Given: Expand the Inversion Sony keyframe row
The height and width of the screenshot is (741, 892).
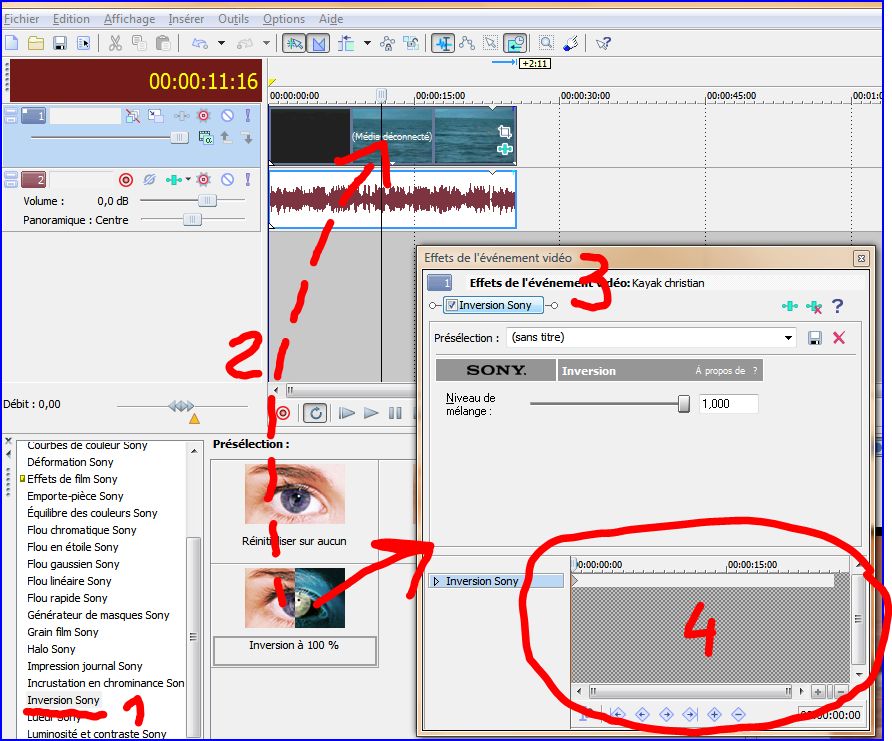Looking at the screenshot, I should (x=436, y=581).
